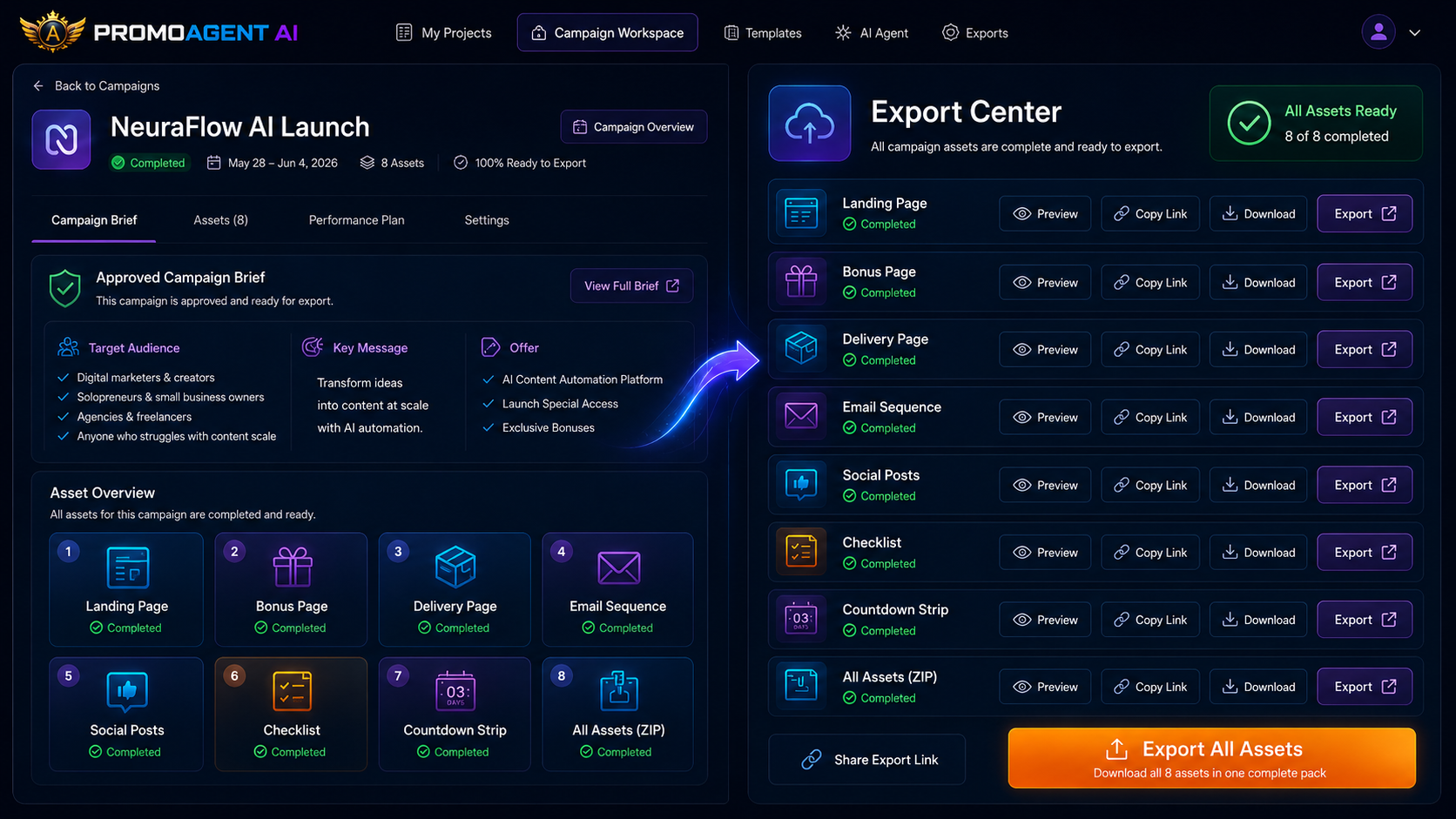The width and height of the screenshot is (1456, 819).
Task: Go back to Campaigns
Action: coord(96,85)
